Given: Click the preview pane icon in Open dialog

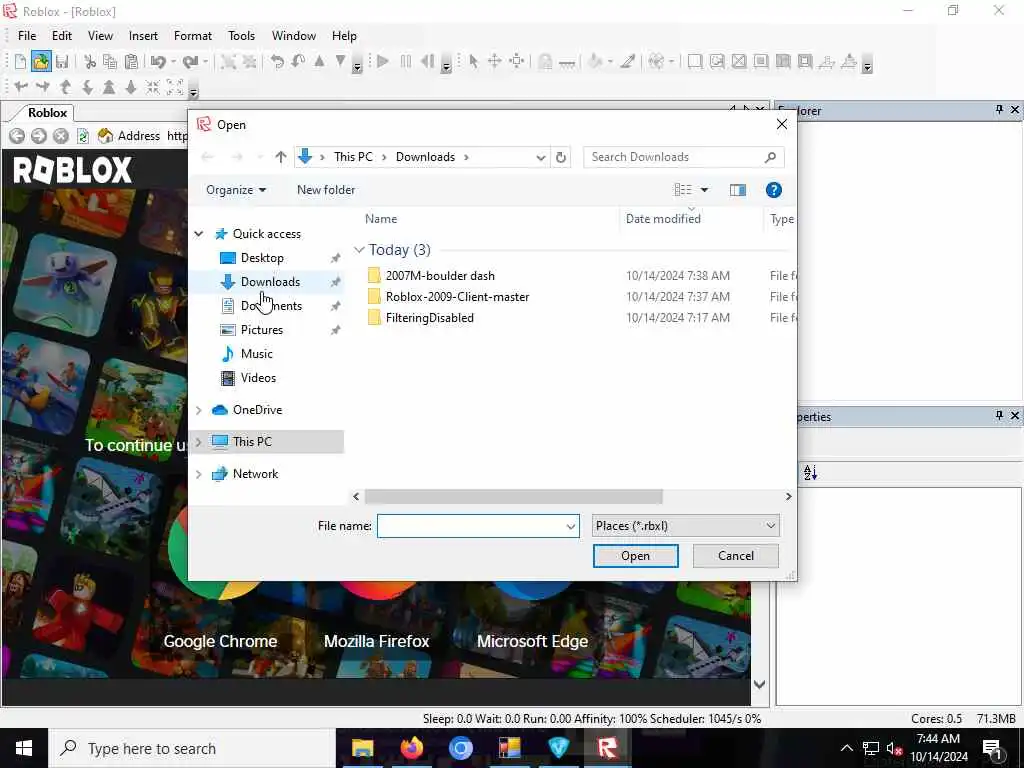Looking at the screenshot, I should 738,190.
